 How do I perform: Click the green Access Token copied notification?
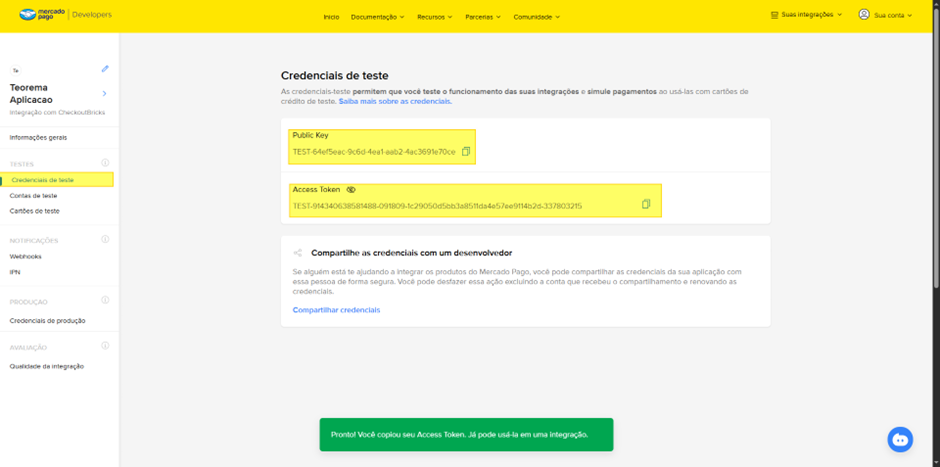466,435
